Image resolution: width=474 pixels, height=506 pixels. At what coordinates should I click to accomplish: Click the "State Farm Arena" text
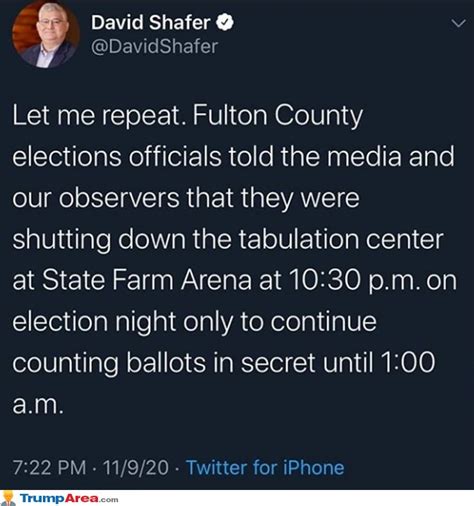pyautogui.click(x=147, y=279)
